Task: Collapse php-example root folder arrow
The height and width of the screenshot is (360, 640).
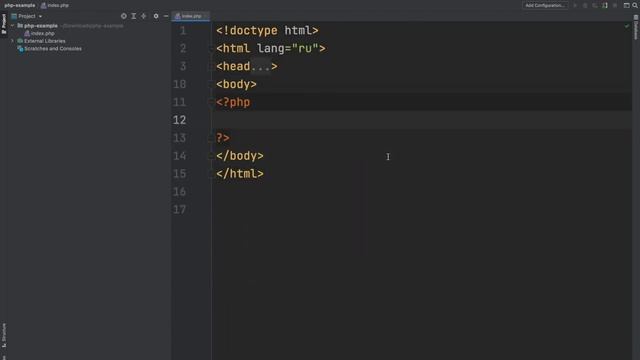Action: click(12, 25)
